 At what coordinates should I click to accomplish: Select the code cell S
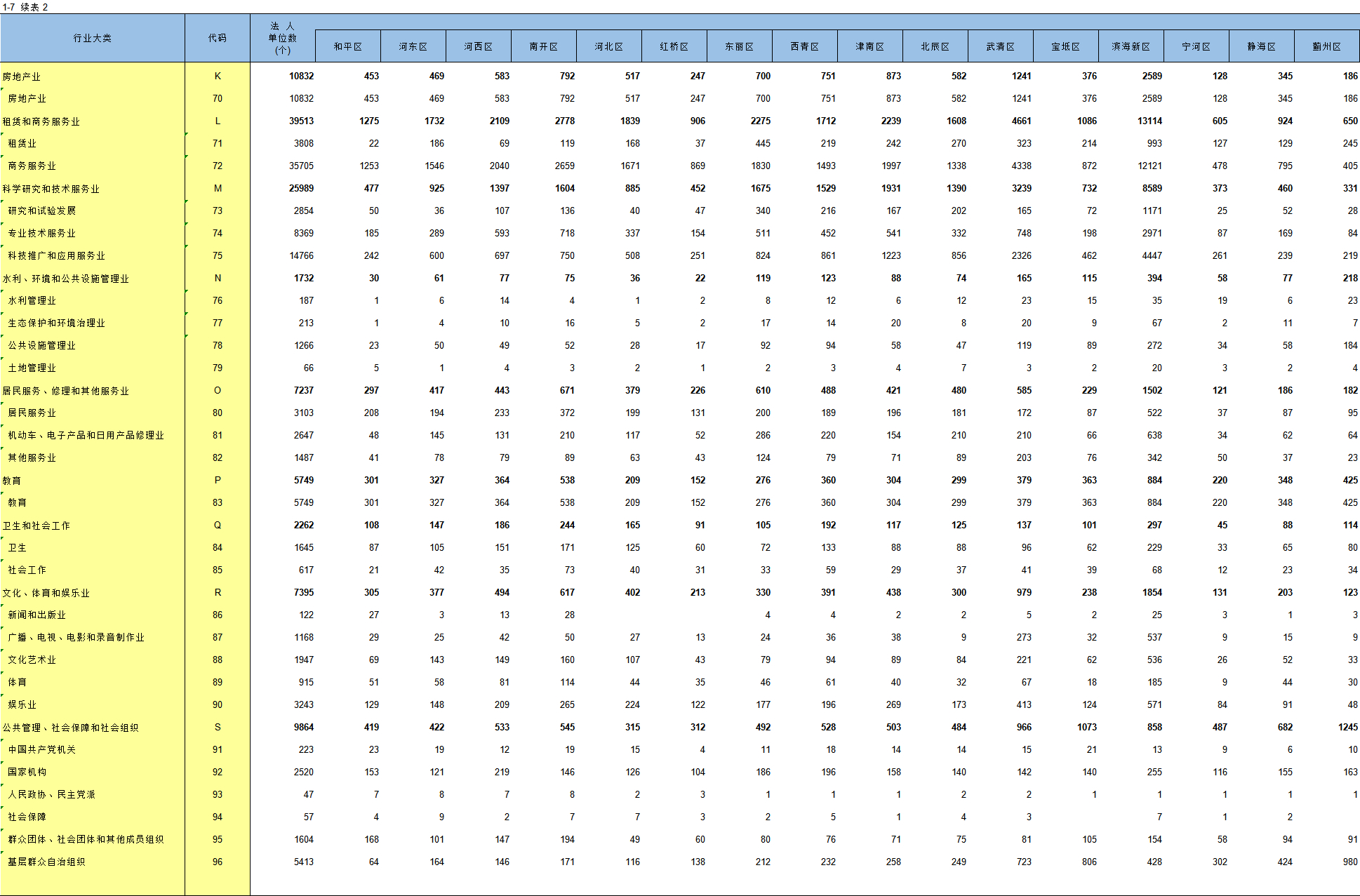(218, 727)
